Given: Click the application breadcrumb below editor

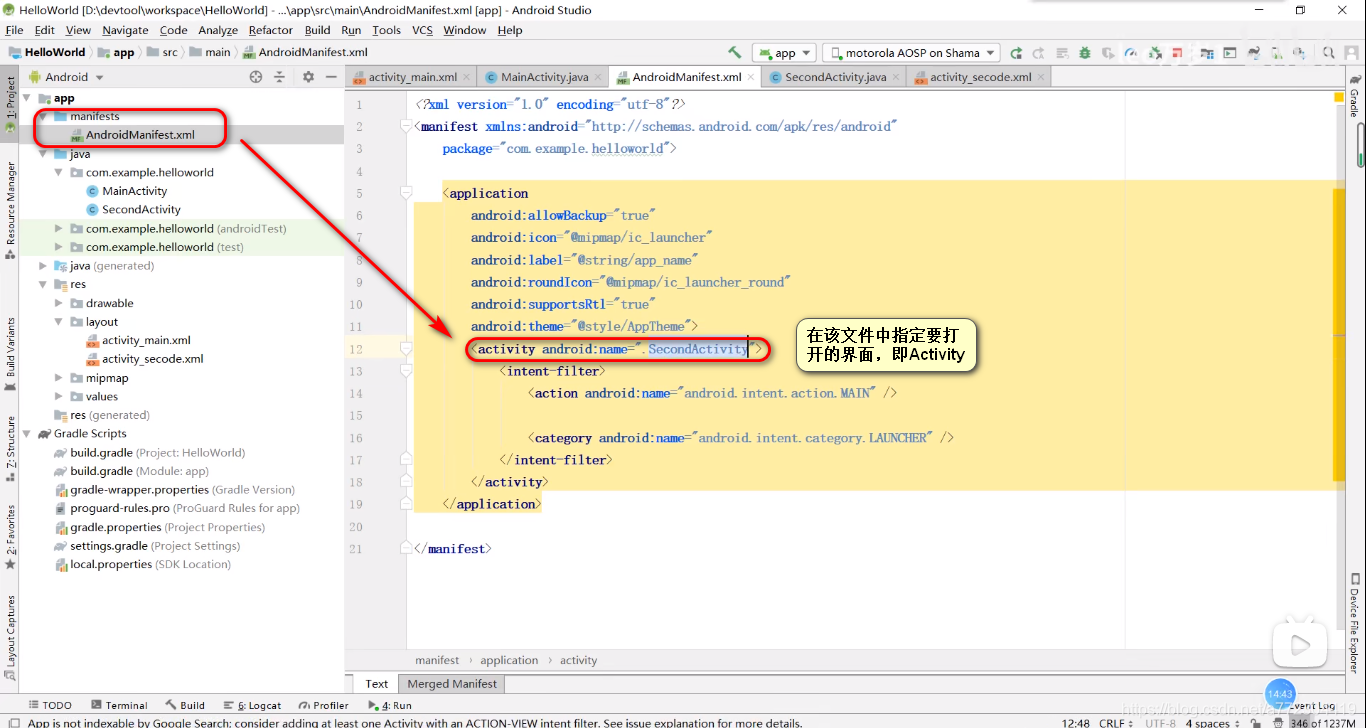Looking at the screenshot, I should point(509,660).
